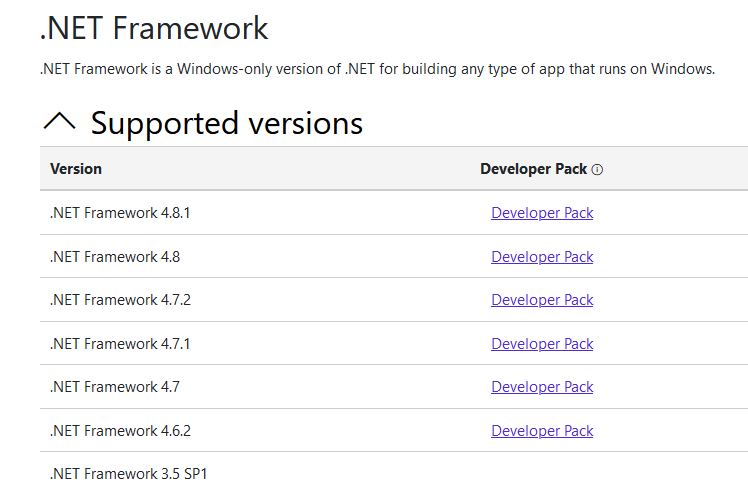Open Developer Pack link for .NET Framework 4.7.1
748x504 pixels.
[542, 343]
